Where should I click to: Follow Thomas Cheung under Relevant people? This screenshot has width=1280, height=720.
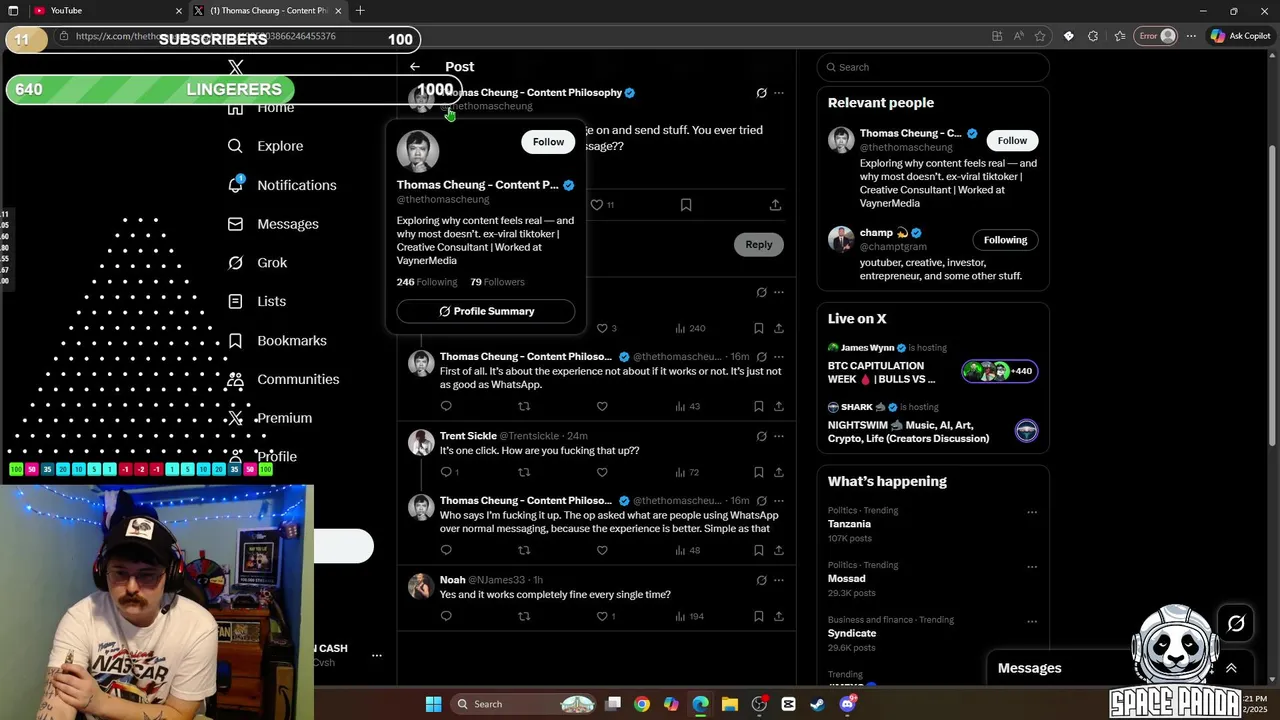(x=1012, y=141)
